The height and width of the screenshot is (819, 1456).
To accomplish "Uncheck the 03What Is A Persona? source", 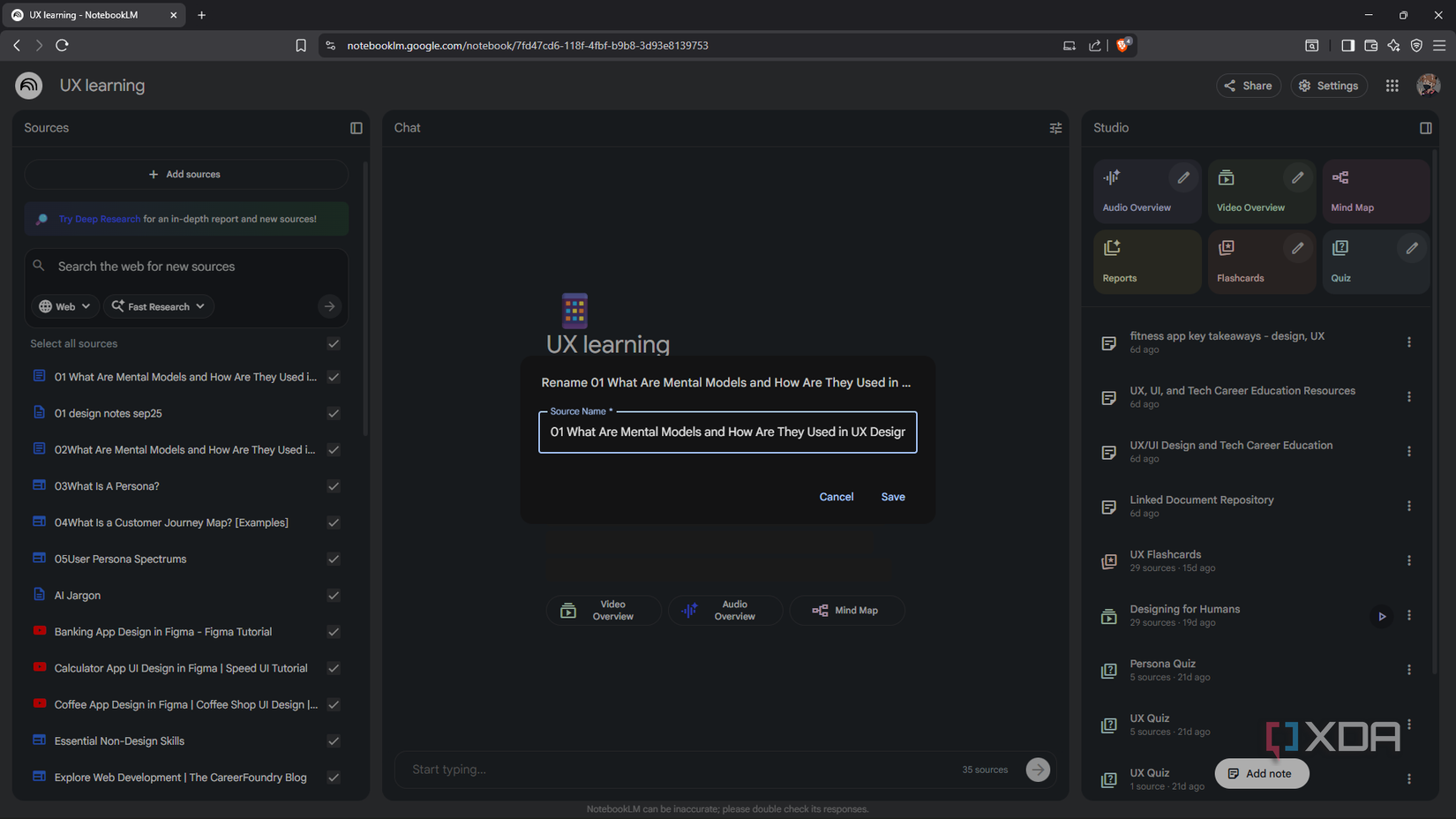I will 334,486.
